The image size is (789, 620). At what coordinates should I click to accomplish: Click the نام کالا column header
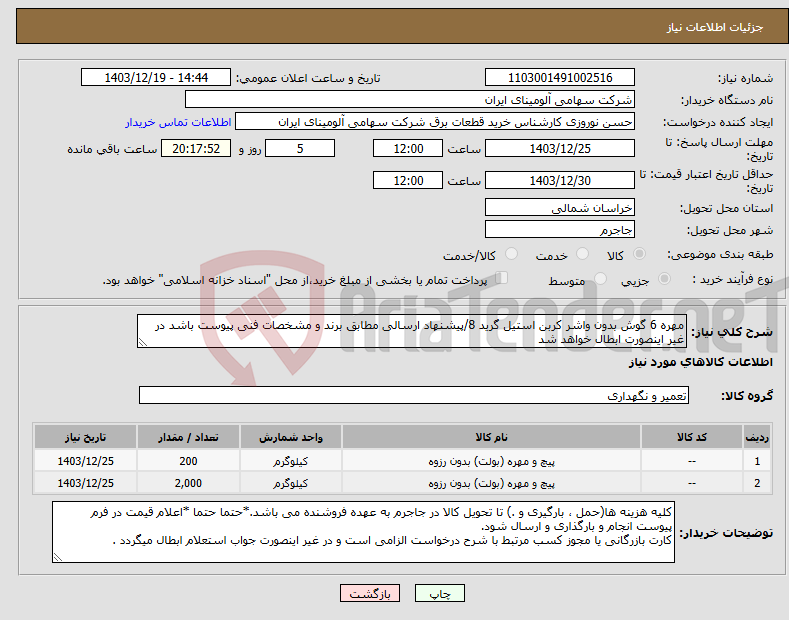[x=491, y=437]
